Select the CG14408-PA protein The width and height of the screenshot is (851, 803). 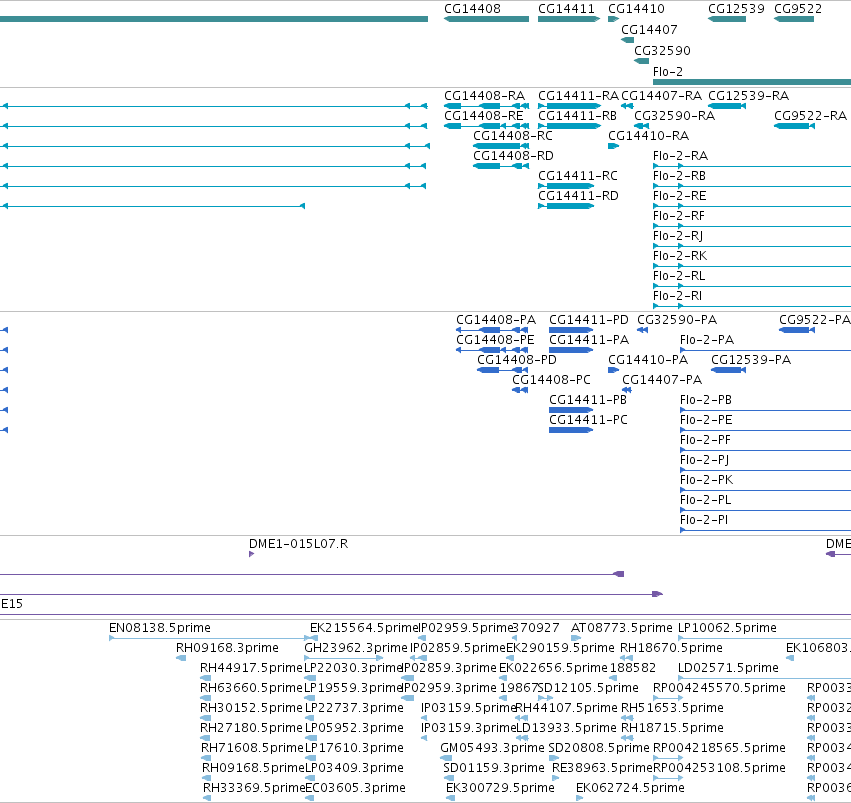coord(496,320)
